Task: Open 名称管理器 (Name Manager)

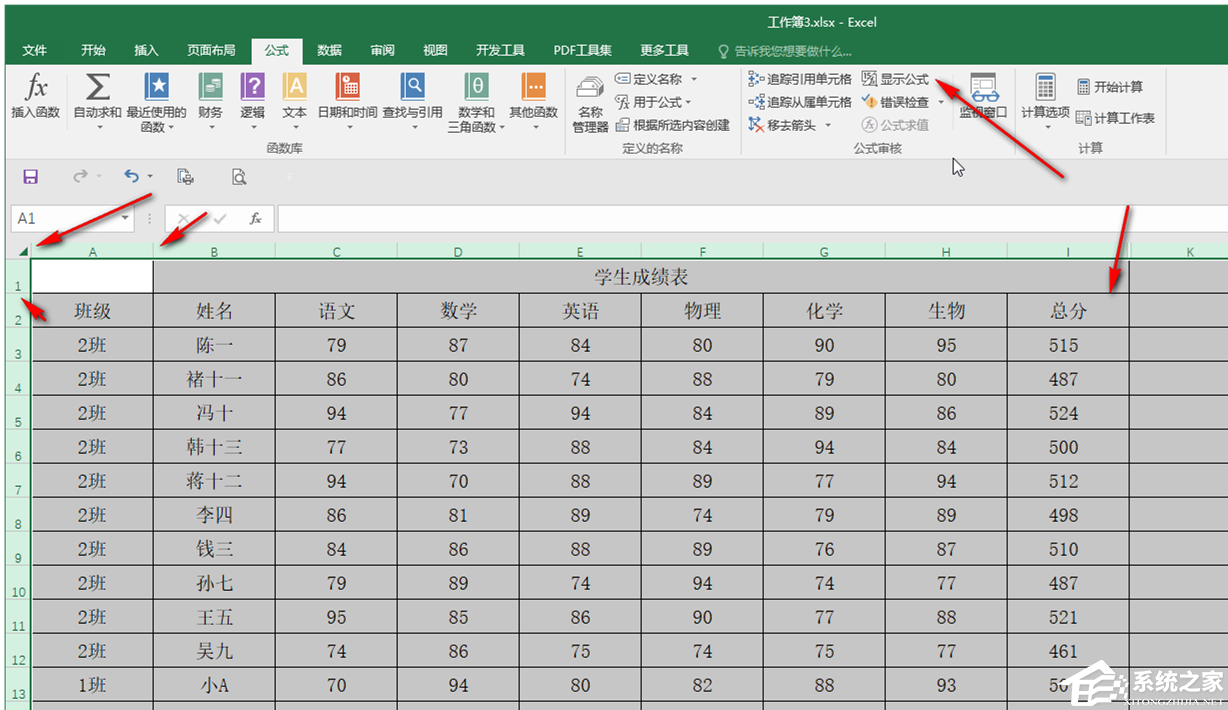Action: [x=590, y=100]
